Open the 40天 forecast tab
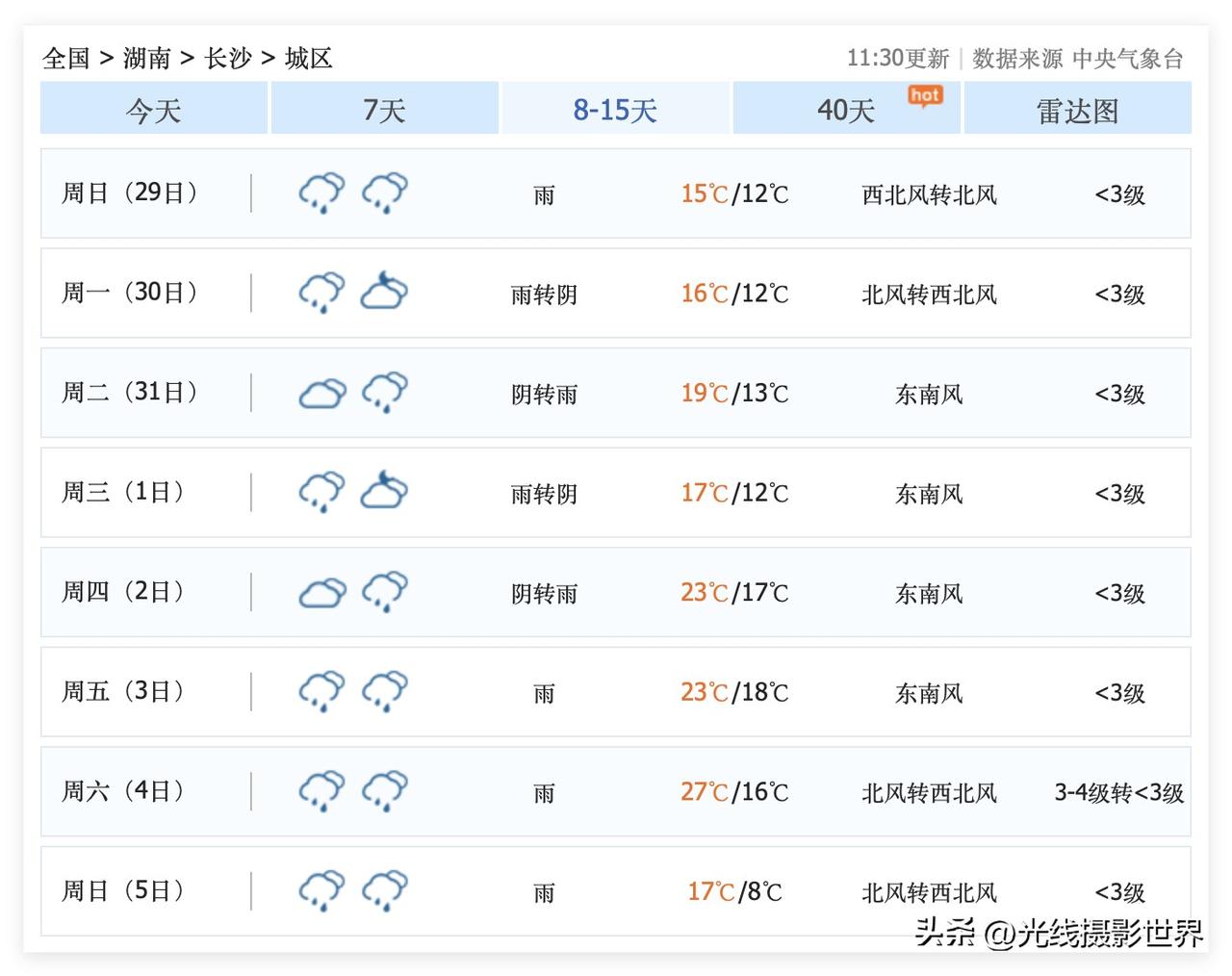The height and width of the screenshot is (976, 1232). [x=846, y=109]
